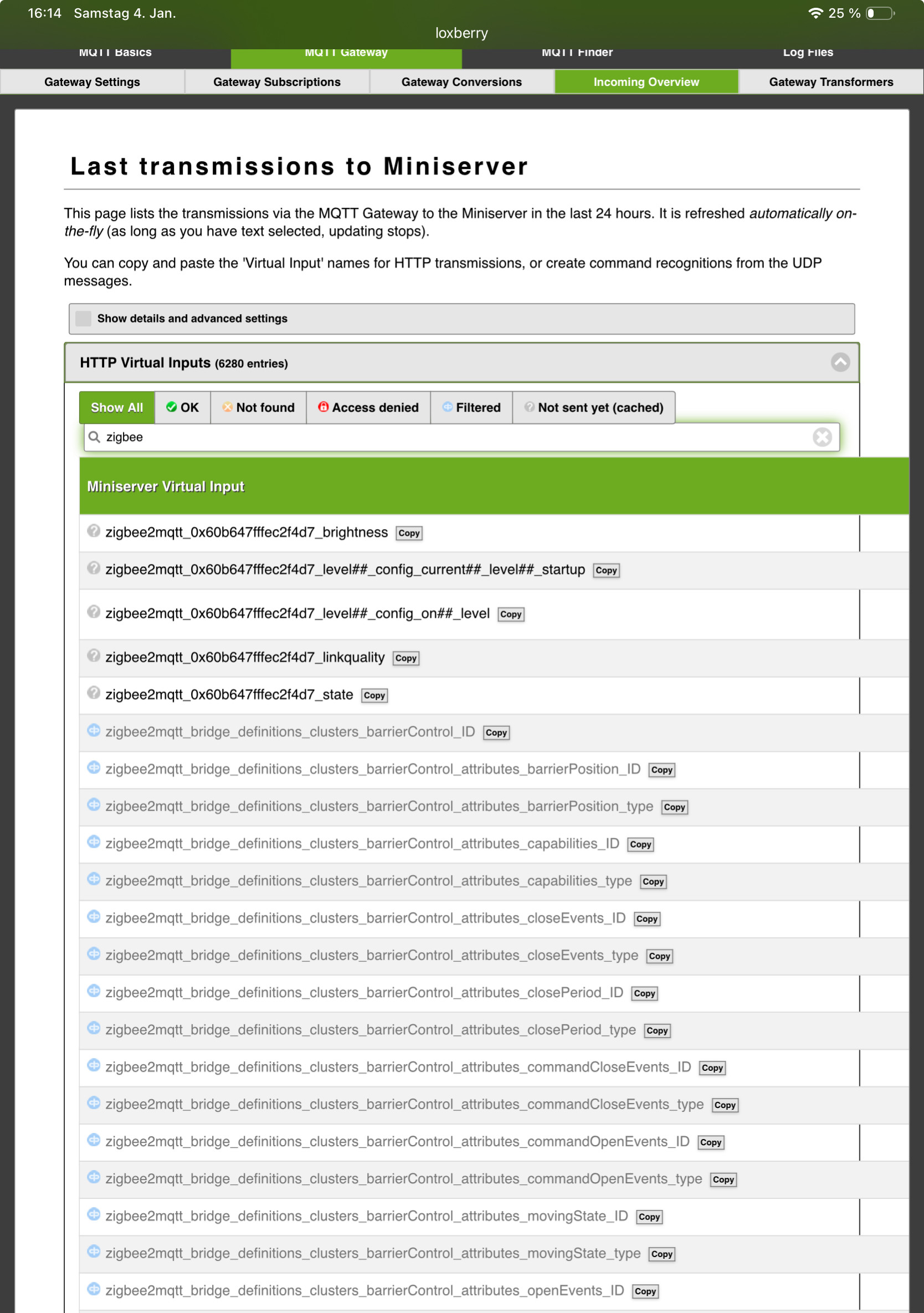This screenshot has height=1313, width=924.
Task: Focus the zigbee search input field
Action: pyautogui.click(x=461, y=437)
